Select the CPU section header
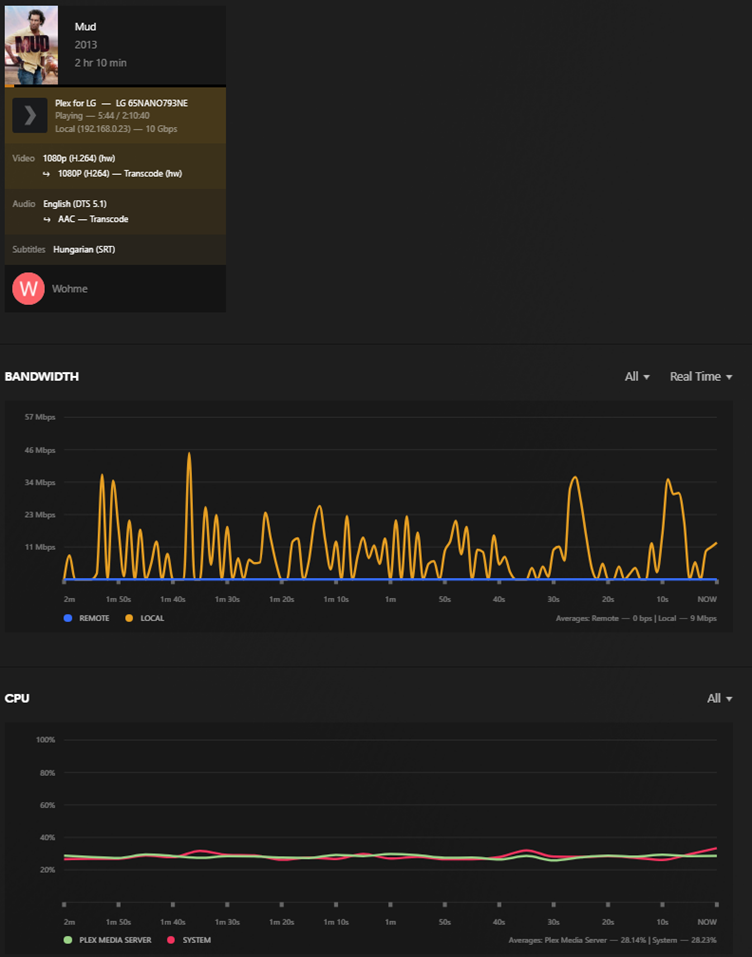This screenshot has height=957, width=752. pyautogui.click(x=18, y=698)
